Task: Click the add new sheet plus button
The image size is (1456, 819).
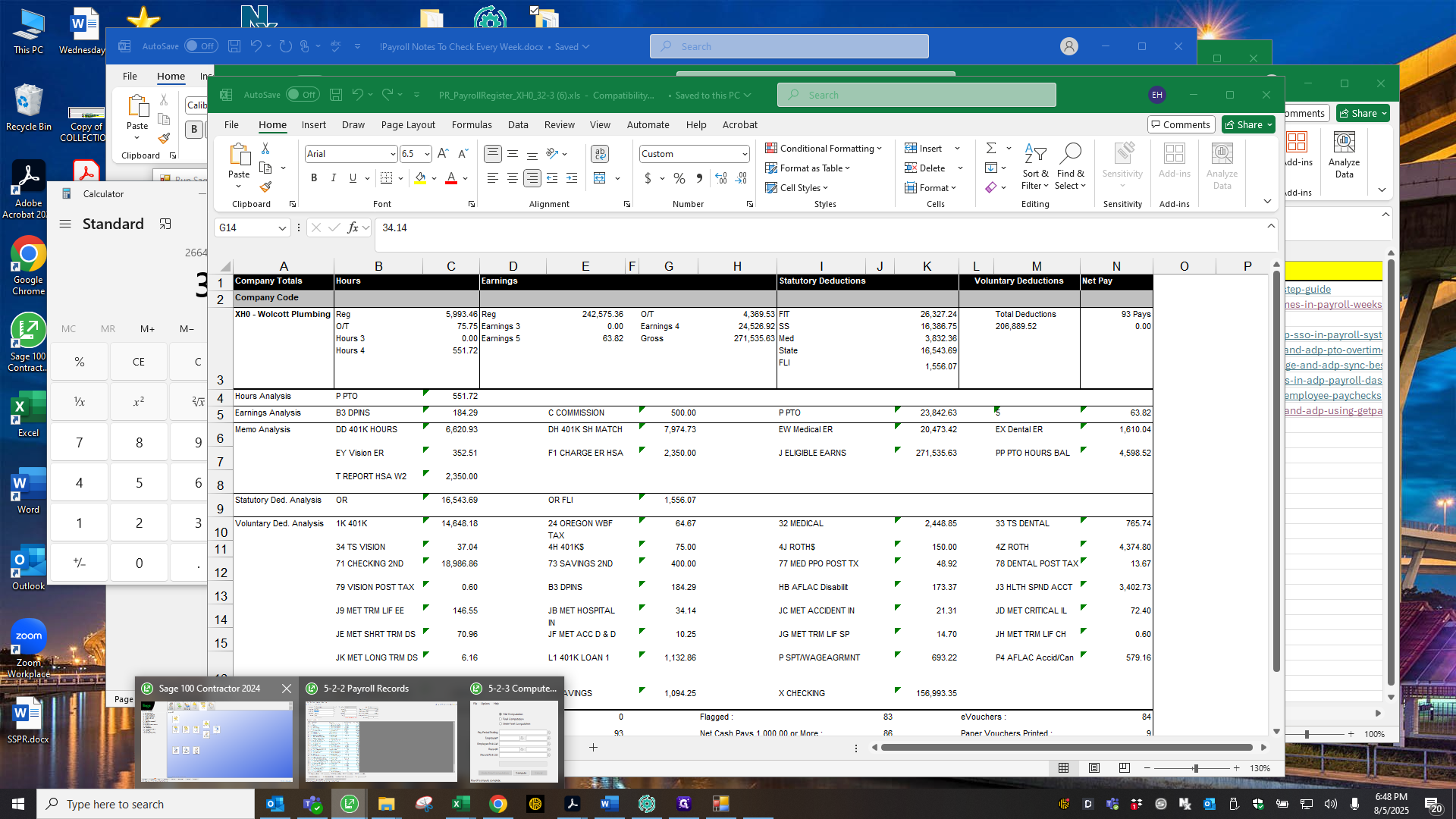Action: coord(593,748)
